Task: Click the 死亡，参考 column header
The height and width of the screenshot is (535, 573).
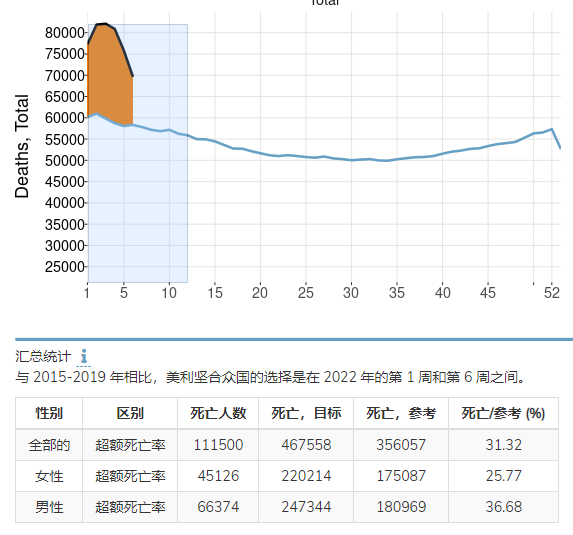Action: [401, 413]
